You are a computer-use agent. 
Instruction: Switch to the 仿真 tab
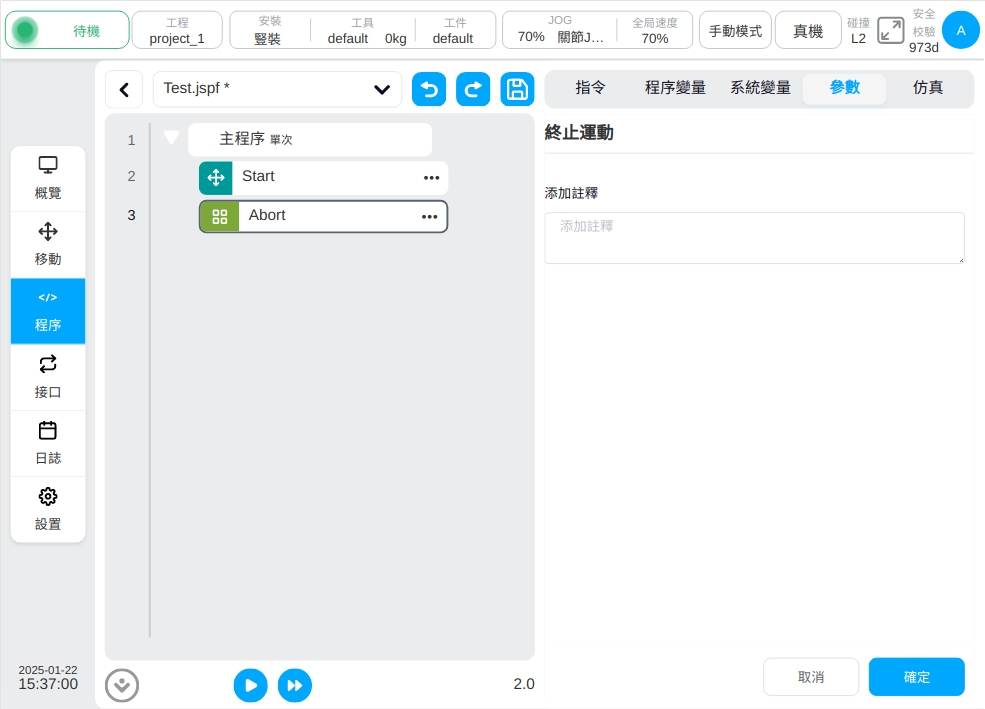click(928, 88)
